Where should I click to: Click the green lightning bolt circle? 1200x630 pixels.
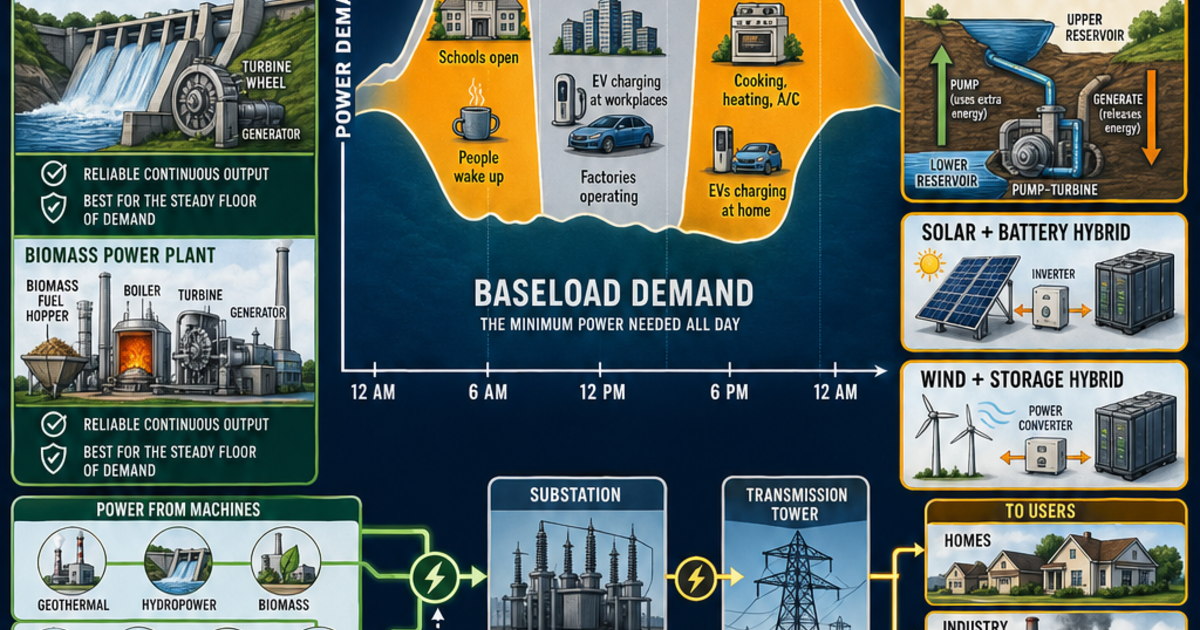coord(436,577)
